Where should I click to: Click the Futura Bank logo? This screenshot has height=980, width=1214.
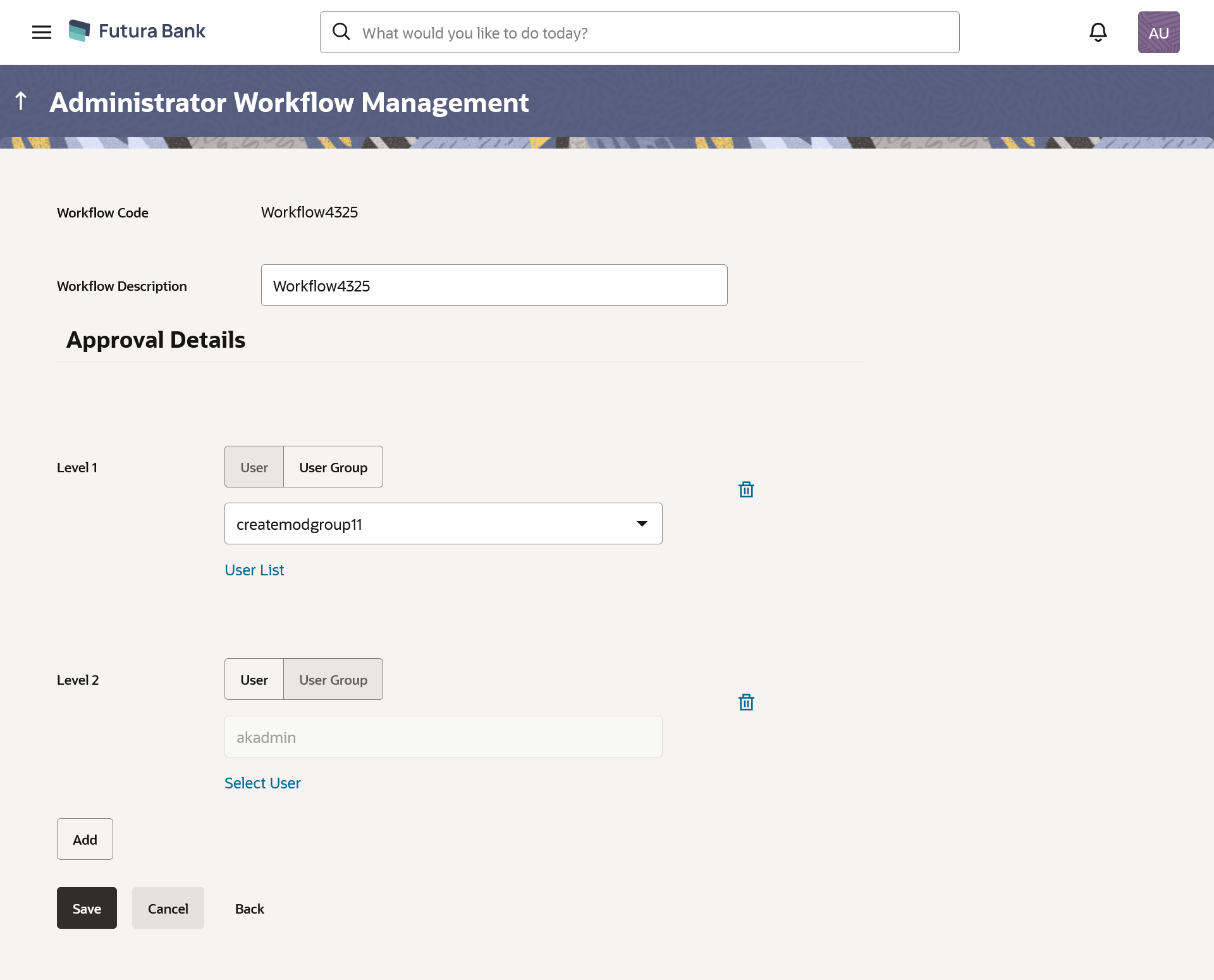coord(137,31)
